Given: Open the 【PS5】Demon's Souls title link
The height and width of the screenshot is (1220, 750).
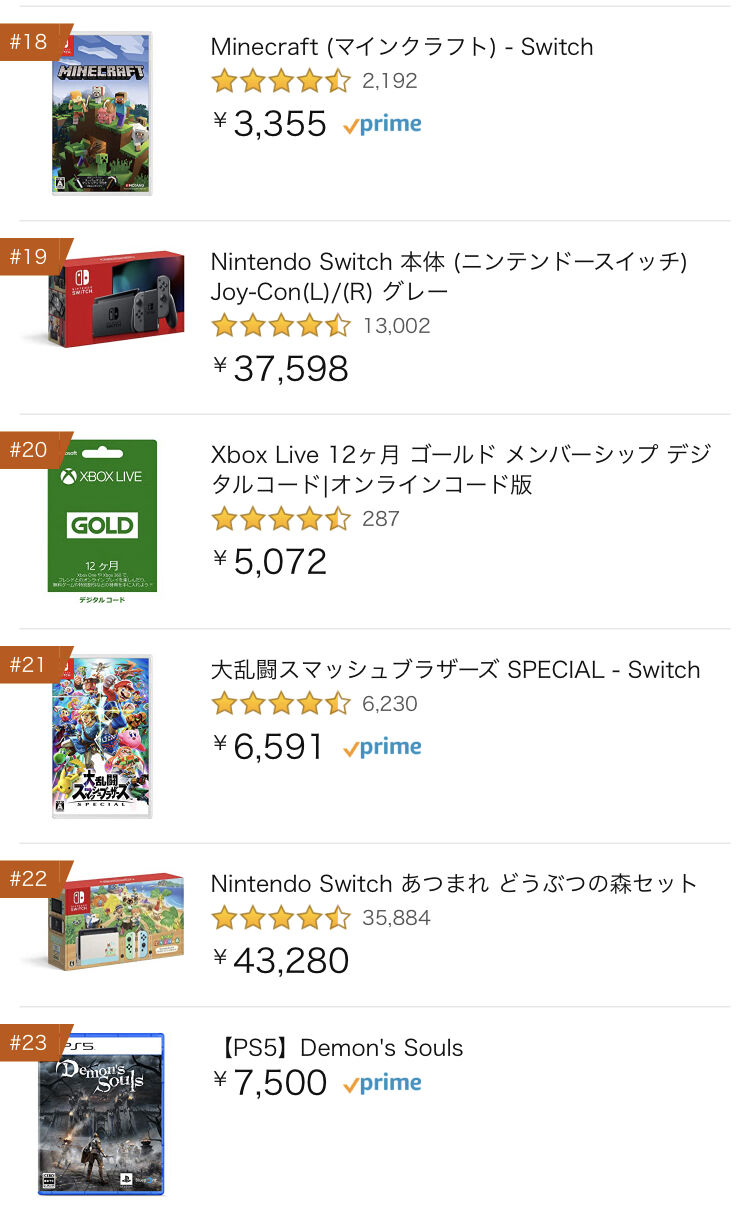Looking at the screenshot, I should (339, 1048).
